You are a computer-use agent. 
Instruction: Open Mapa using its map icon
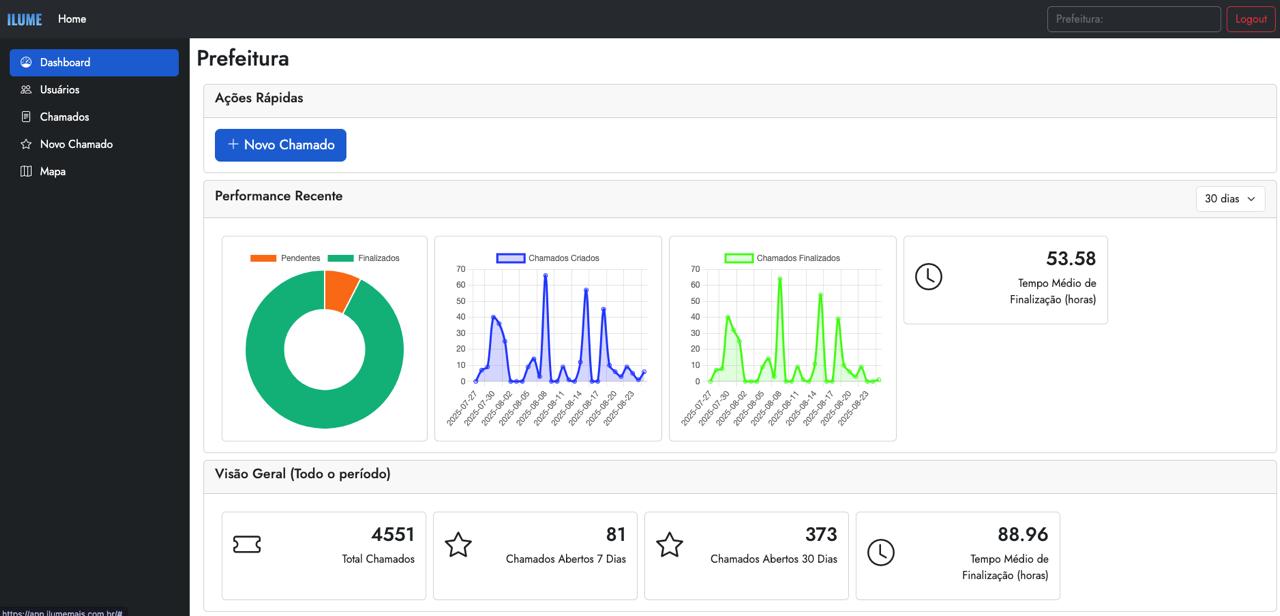point(26,171)
